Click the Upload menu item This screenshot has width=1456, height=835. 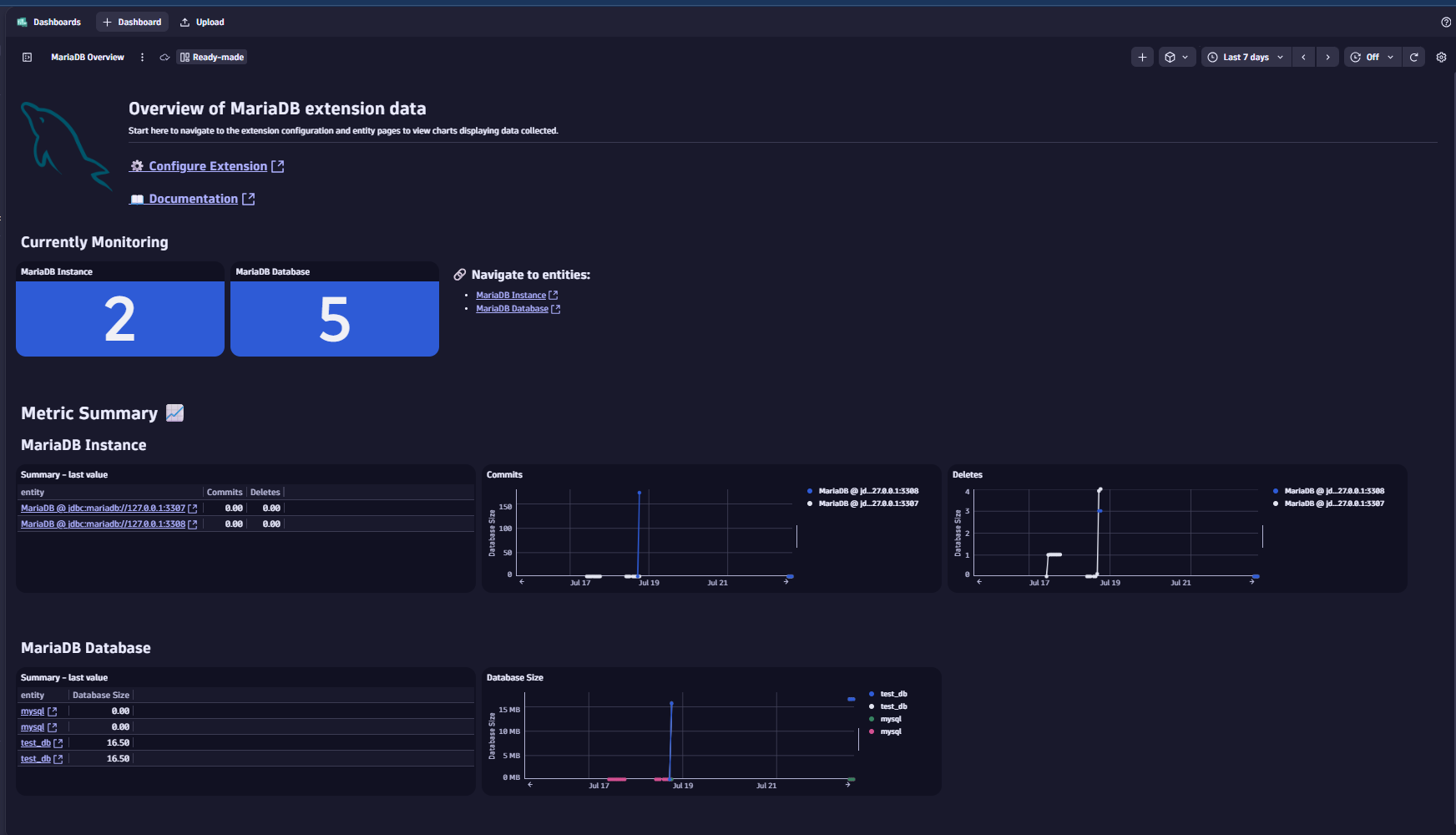[x=202, y=22]
